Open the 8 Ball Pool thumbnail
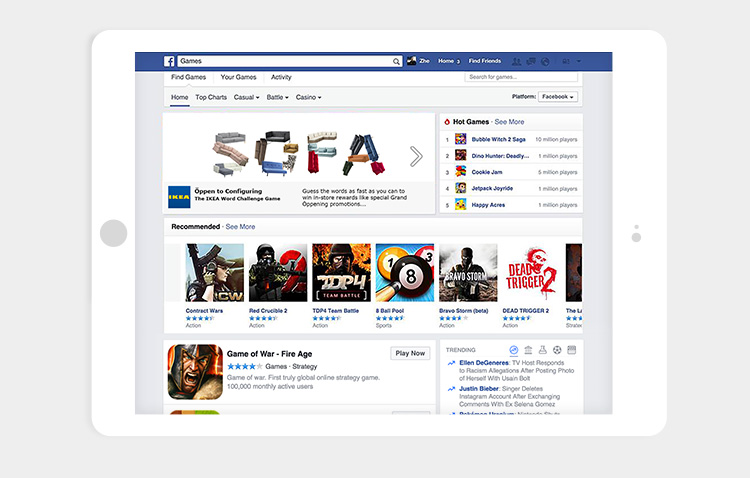This screenshot has height=478, width=750. (405, 273)
